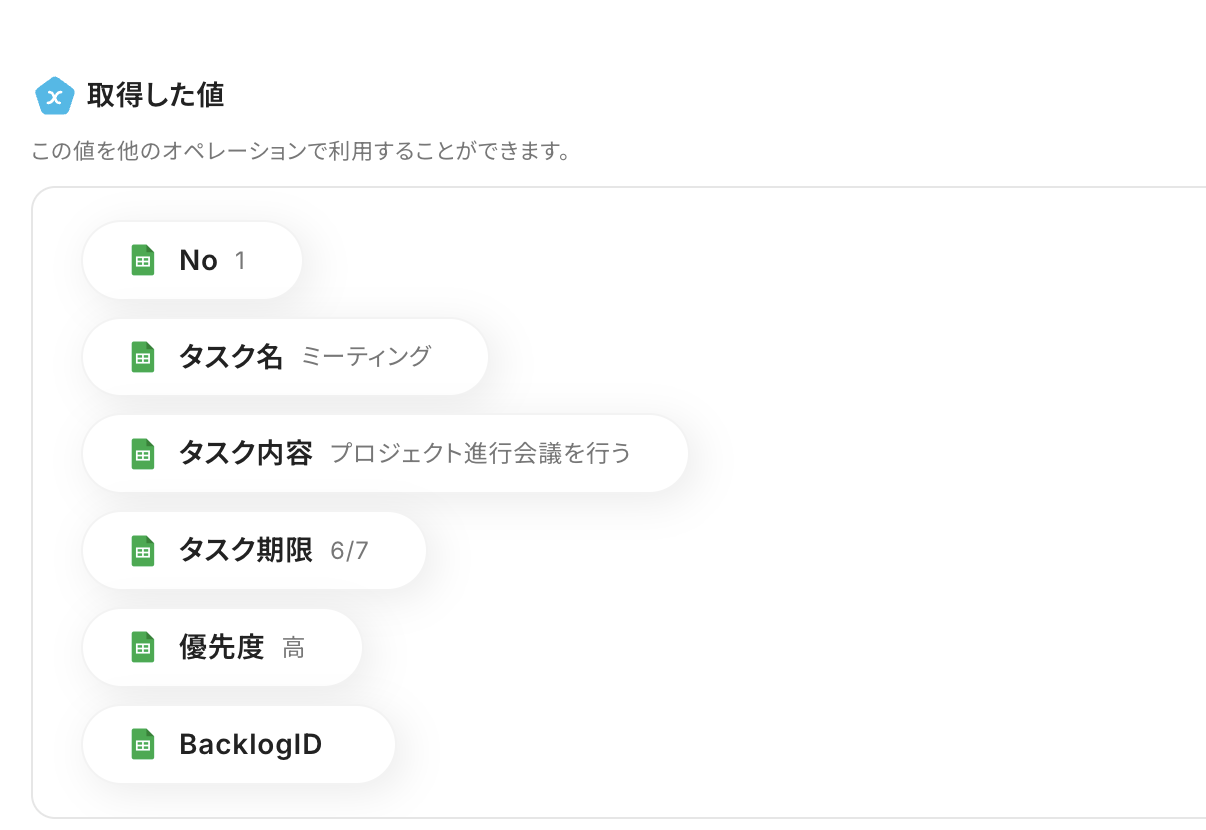Select the タスク名 label
This screenshot has width=1206, height=830.
[231, 357]
